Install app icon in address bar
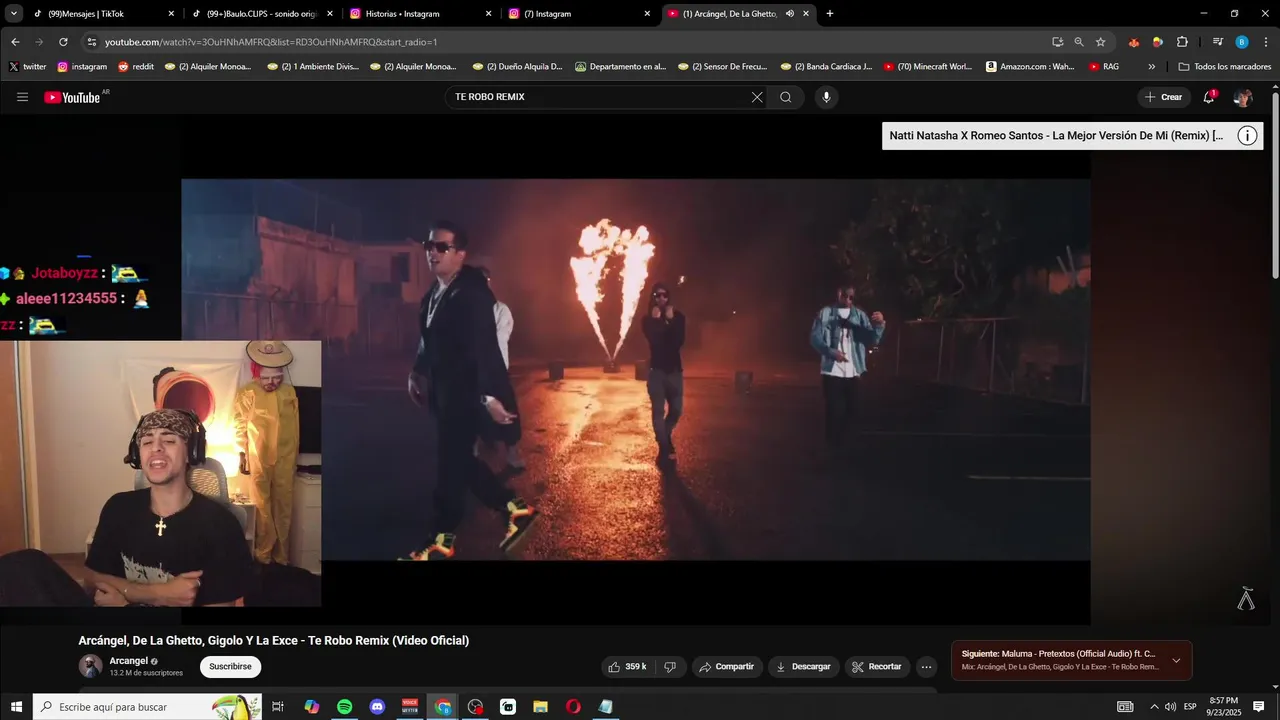The width and height of the screenshot is (1280, 720). coord(1057,42)
